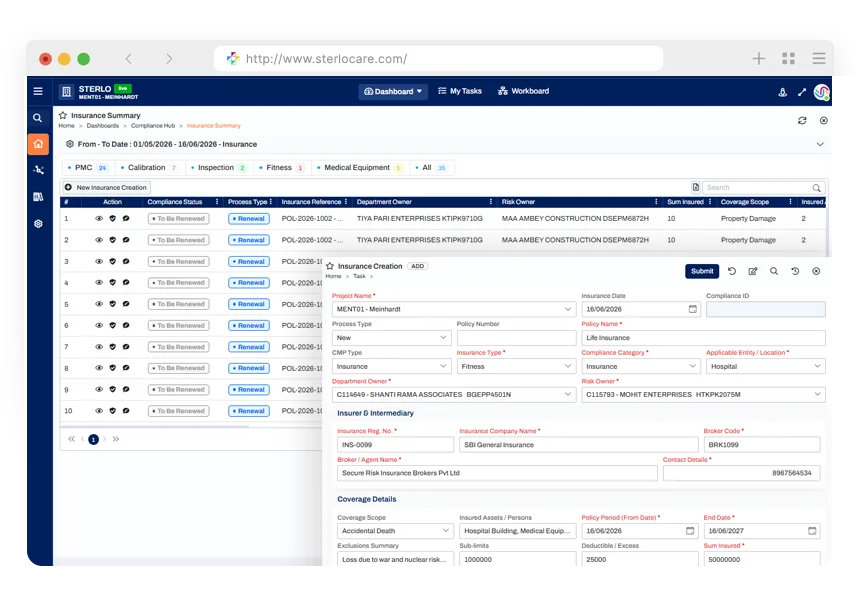Image resolution: width=858 pixels, height=606 pixels.
Task: Click shield icon in row 5
Action: click(113, 304)
